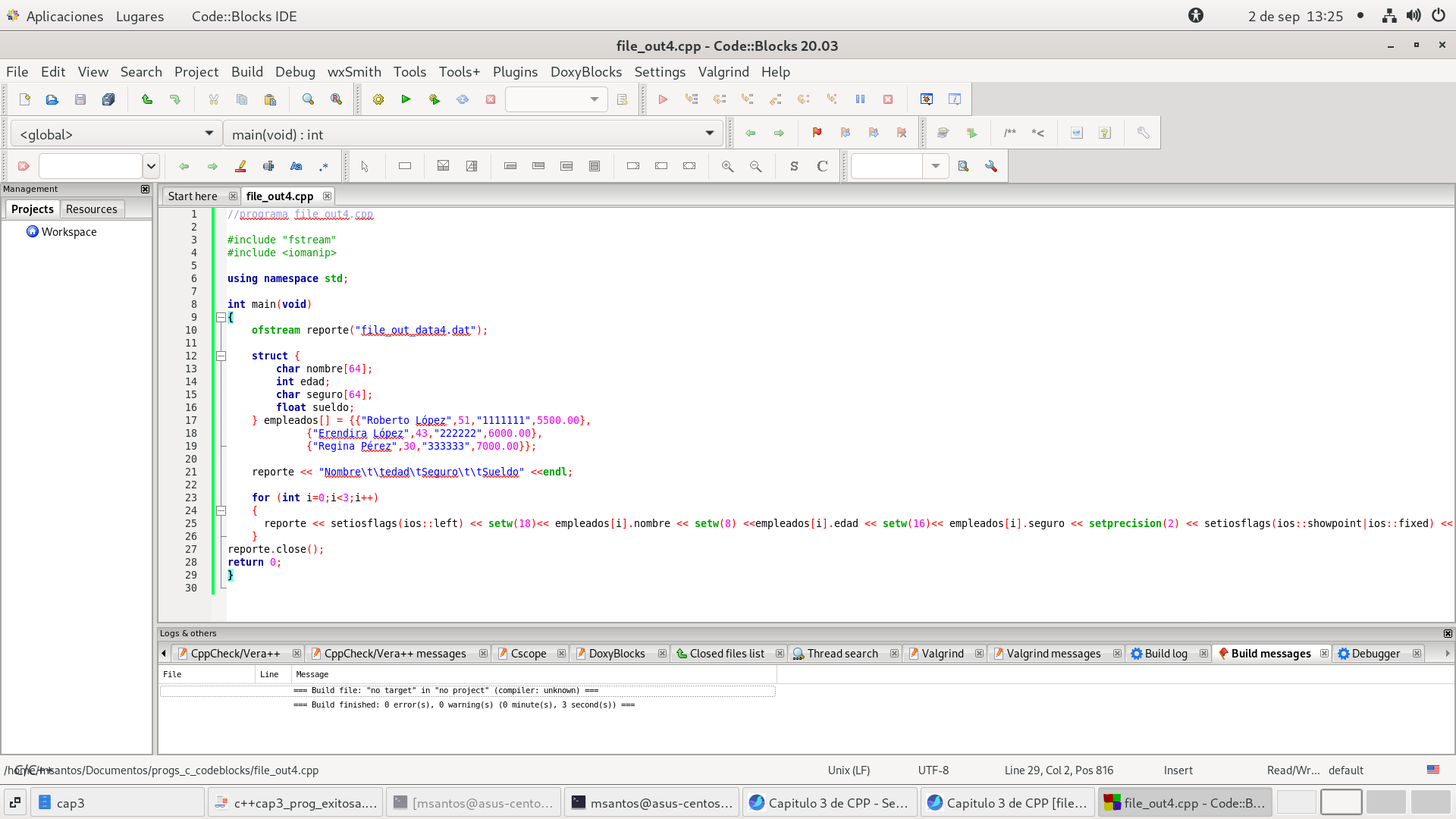Select the Resources tab in Management
The image size is (1456, 819).
[x=91, y=209]
